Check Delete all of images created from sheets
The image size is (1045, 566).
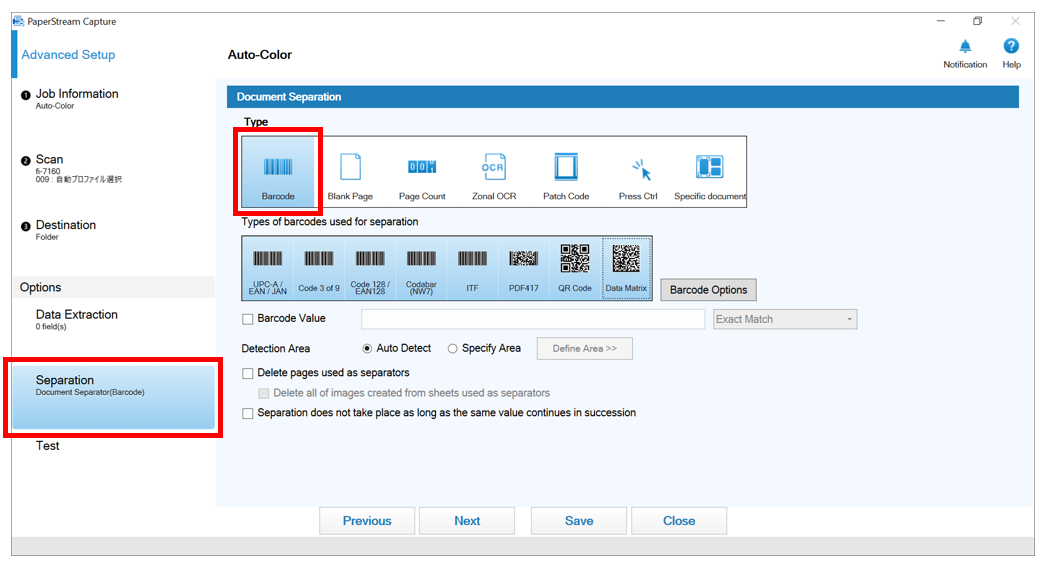(264, 393)
